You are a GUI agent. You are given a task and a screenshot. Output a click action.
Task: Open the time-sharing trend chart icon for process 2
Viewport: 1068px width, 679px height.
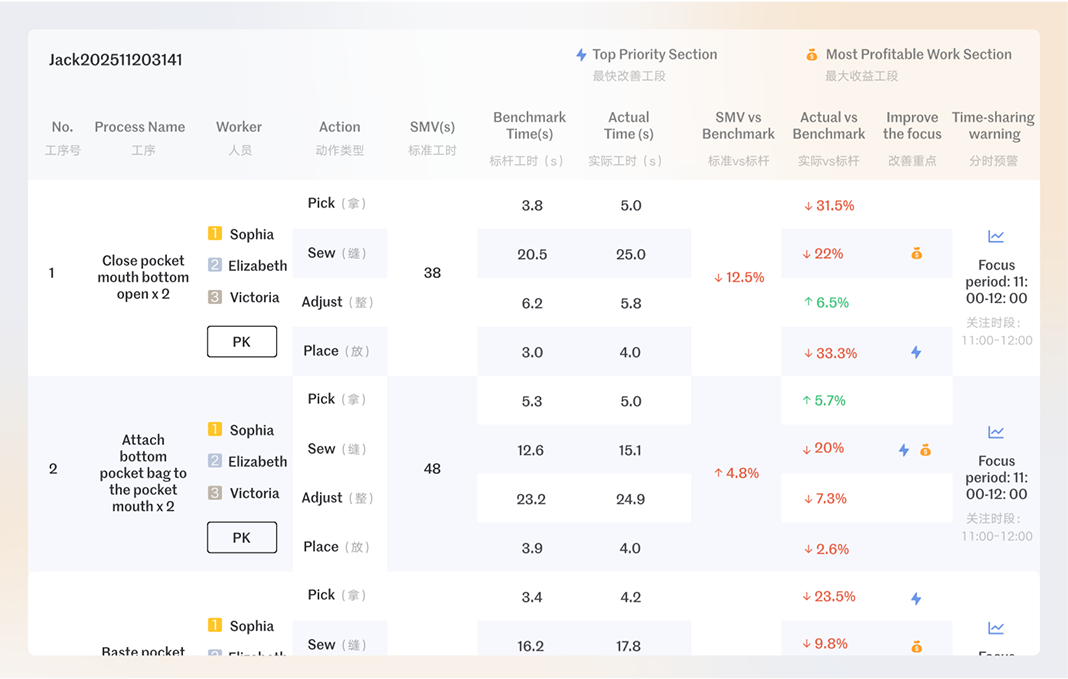coord(996,433)
